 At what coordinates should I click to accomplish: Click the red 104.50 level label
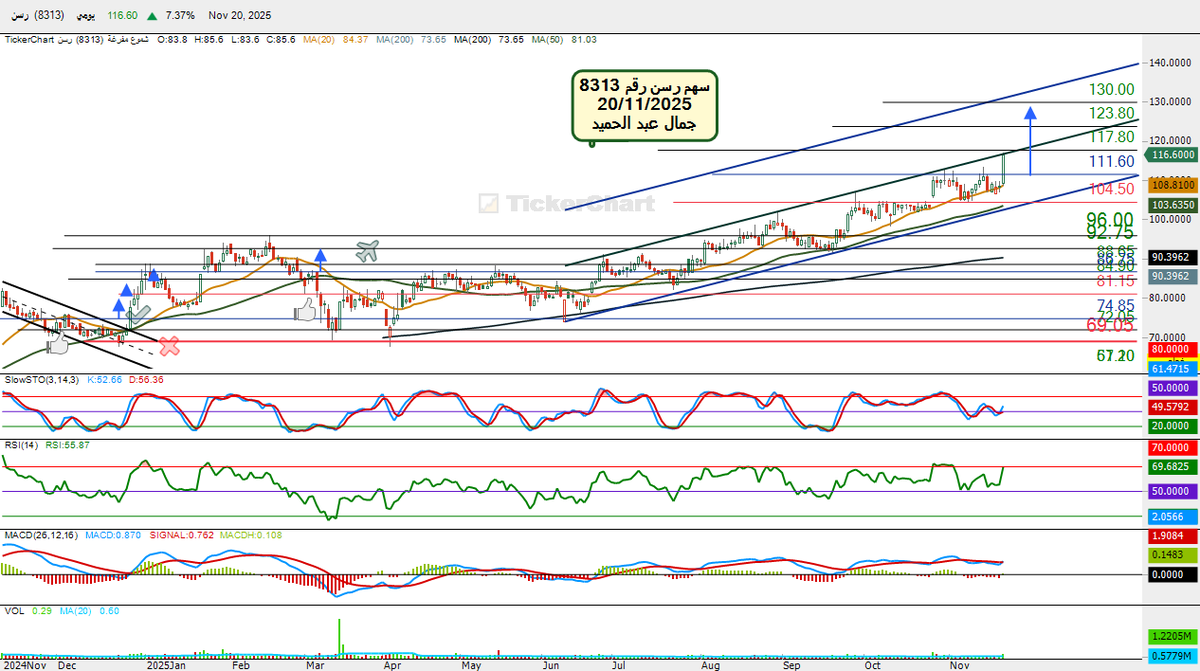(x=1110, y=188)
